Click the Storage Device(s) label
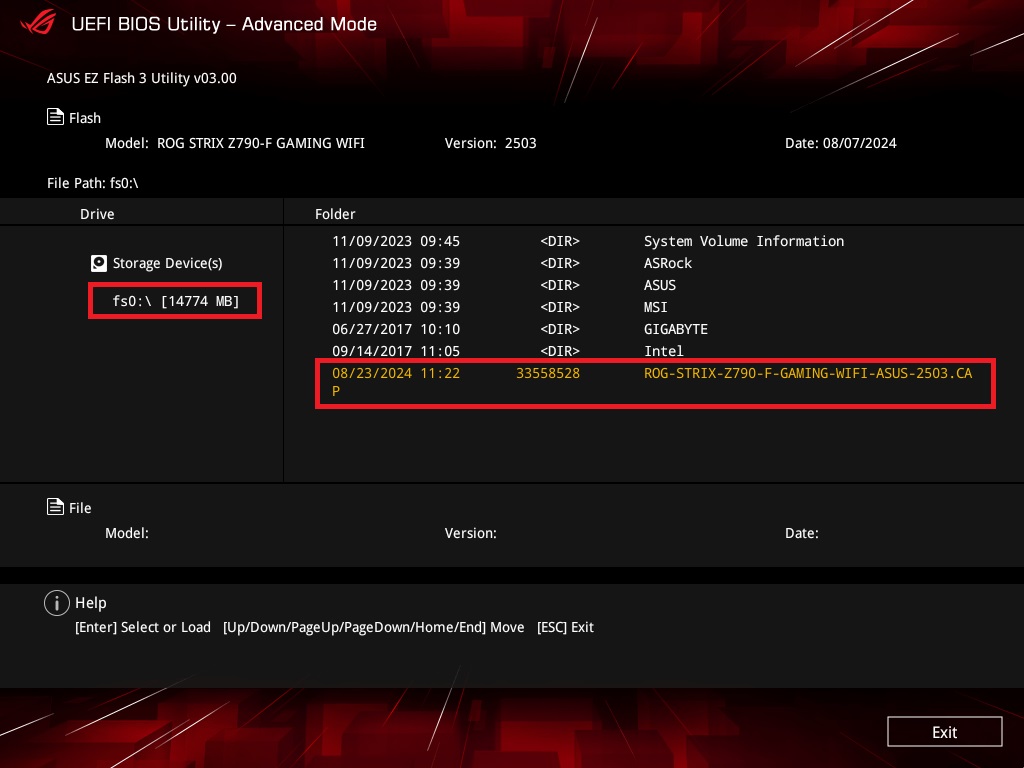The image size is (1024, 768). (167, 263)
